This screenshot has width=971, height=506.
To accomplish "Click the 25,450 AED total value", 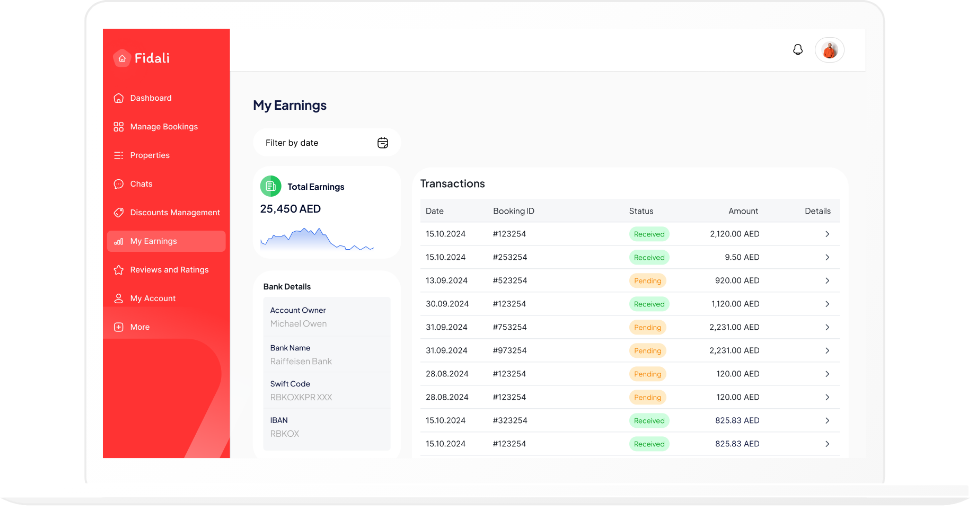I will (x=290, y=209).
